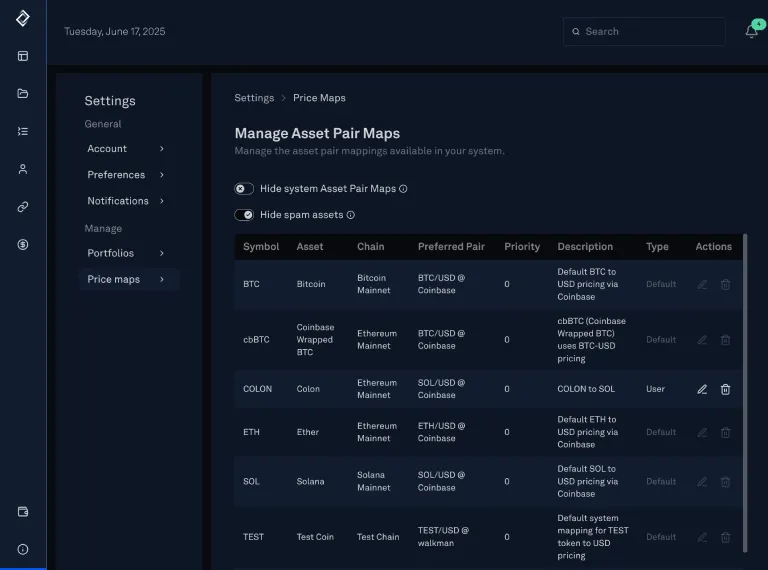Select Price maps menu item

click(129, 279)
